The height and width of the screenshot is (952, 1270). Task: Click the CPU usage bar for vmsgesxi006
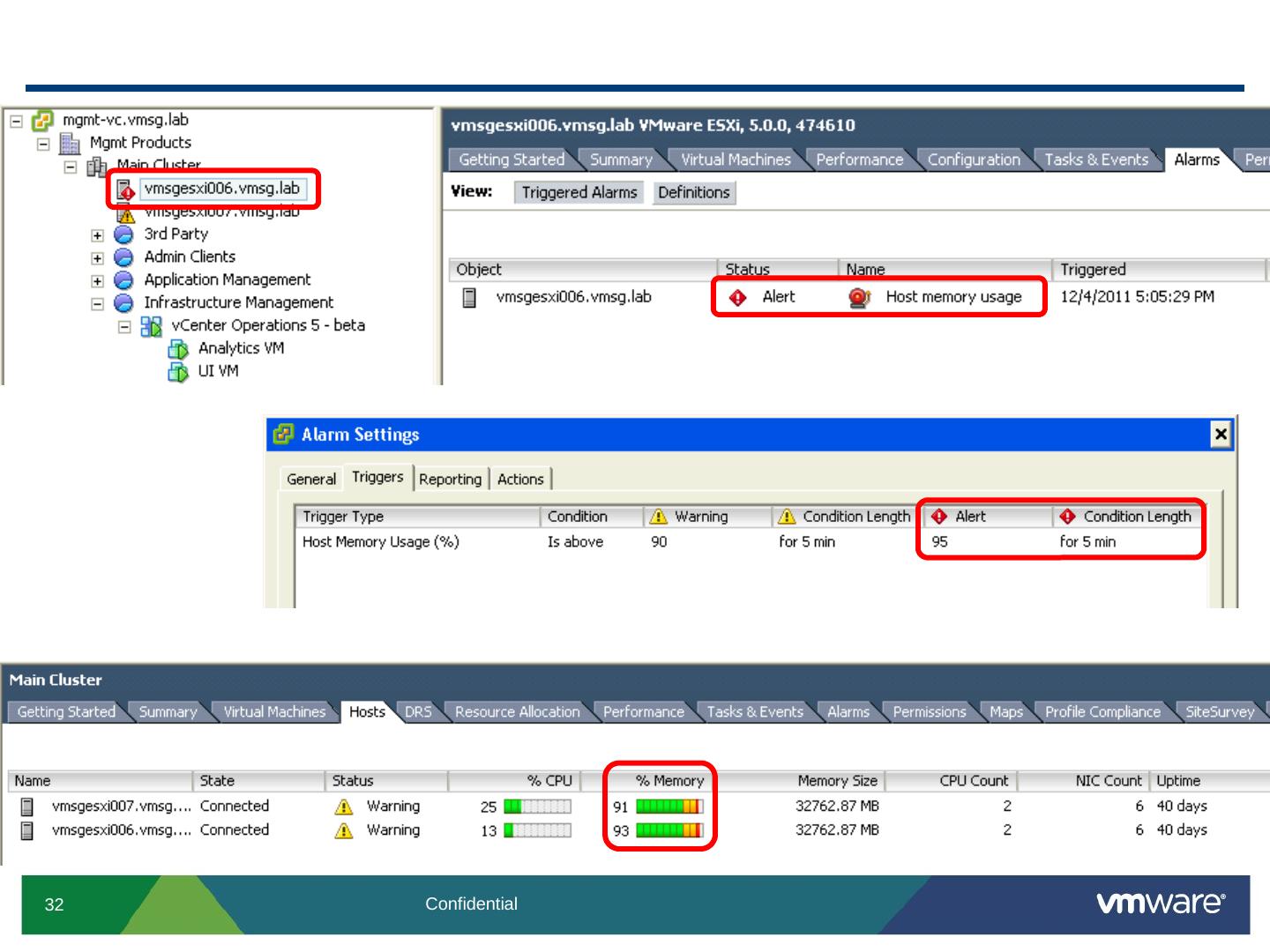pyautogui.click(x=538, y=830)
